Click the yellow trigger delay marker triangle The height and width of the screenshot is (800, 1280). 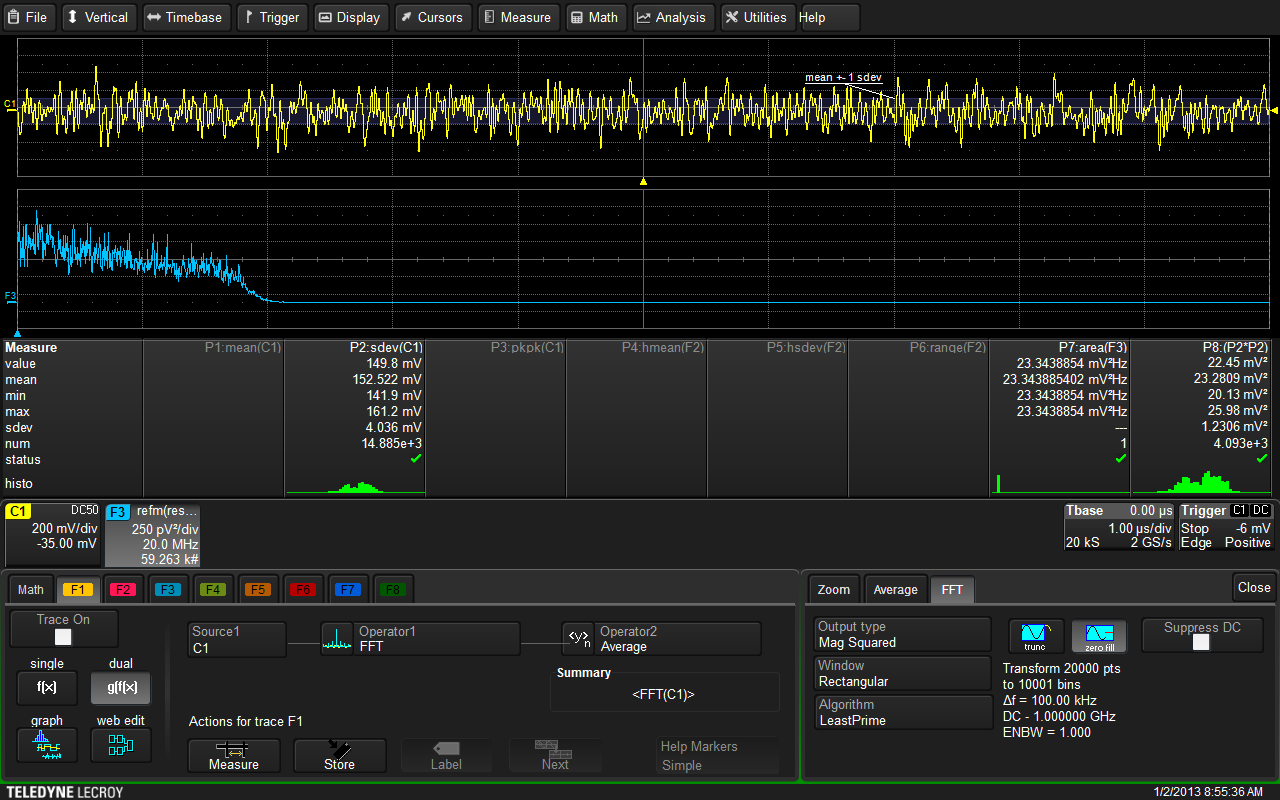pyautogui.click(x=643, y=182)
